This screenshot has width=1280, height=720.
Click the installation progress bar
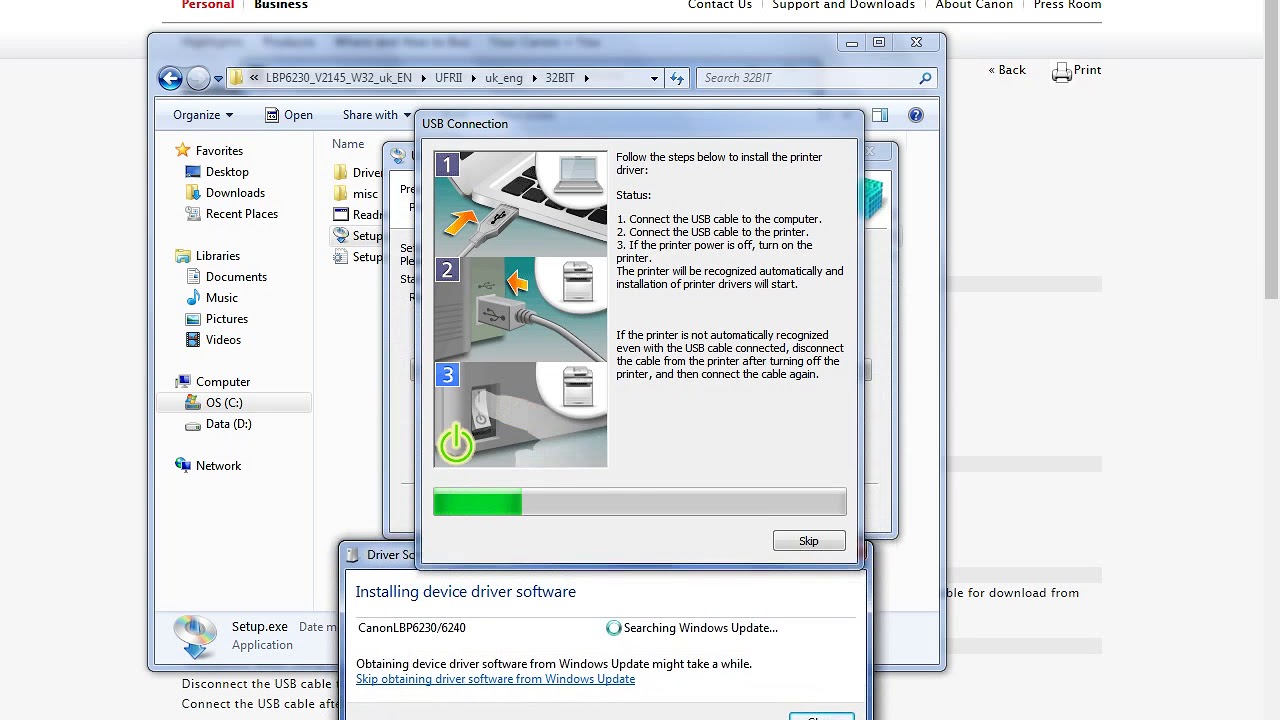tap(639, 502)
